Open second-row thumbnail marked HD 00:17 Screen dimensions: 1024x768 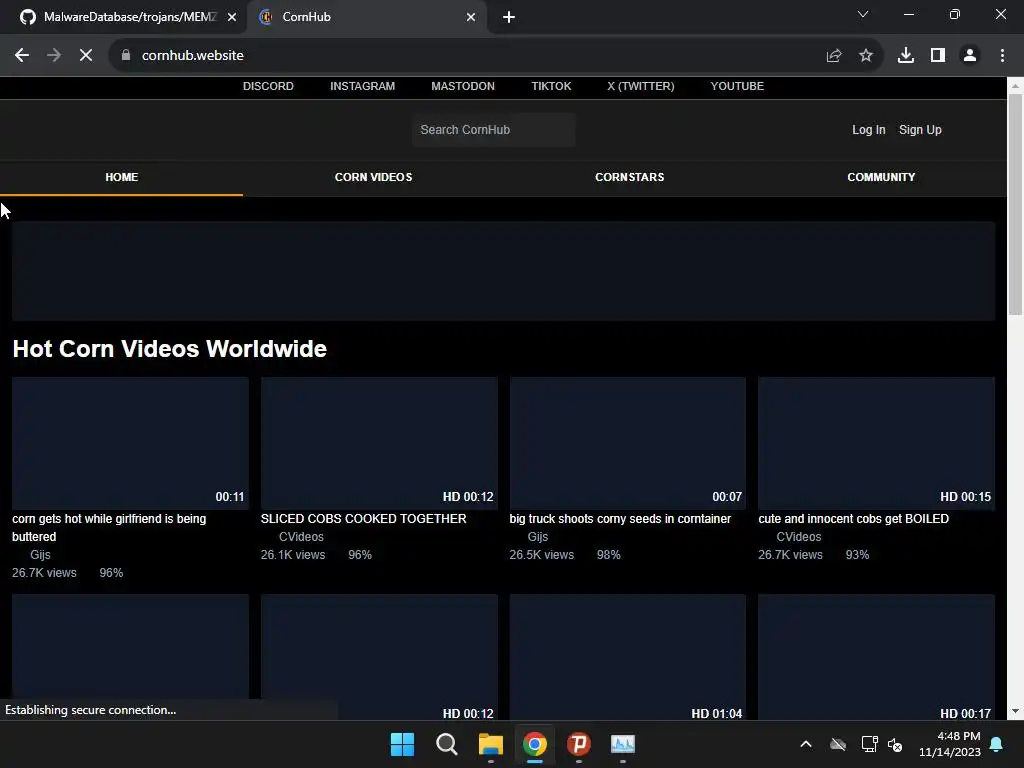point(876,657)
